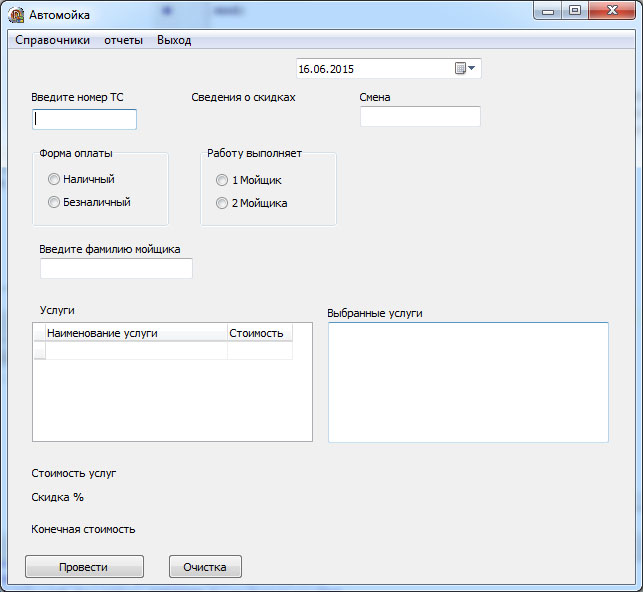Click the Автомойка app icon in title bar

[16, 15]
